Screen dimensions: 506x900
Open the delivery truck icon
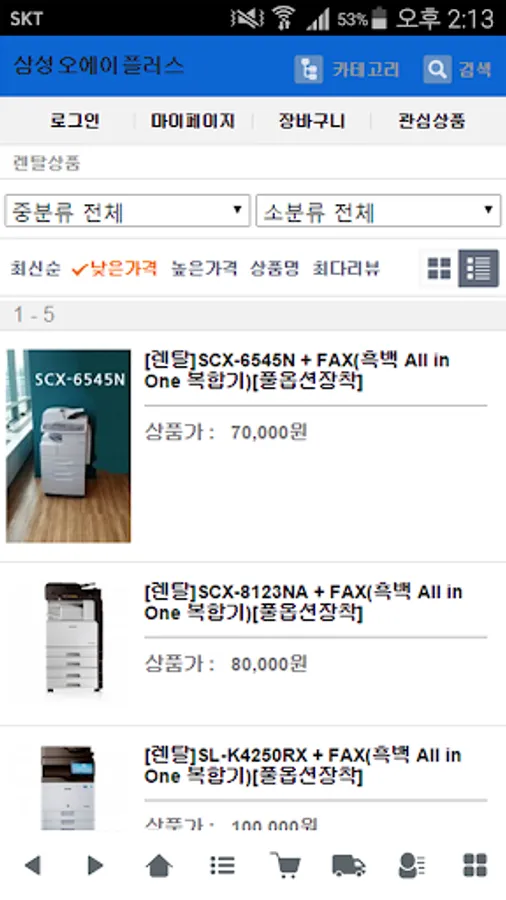click(x=349, y=865)
